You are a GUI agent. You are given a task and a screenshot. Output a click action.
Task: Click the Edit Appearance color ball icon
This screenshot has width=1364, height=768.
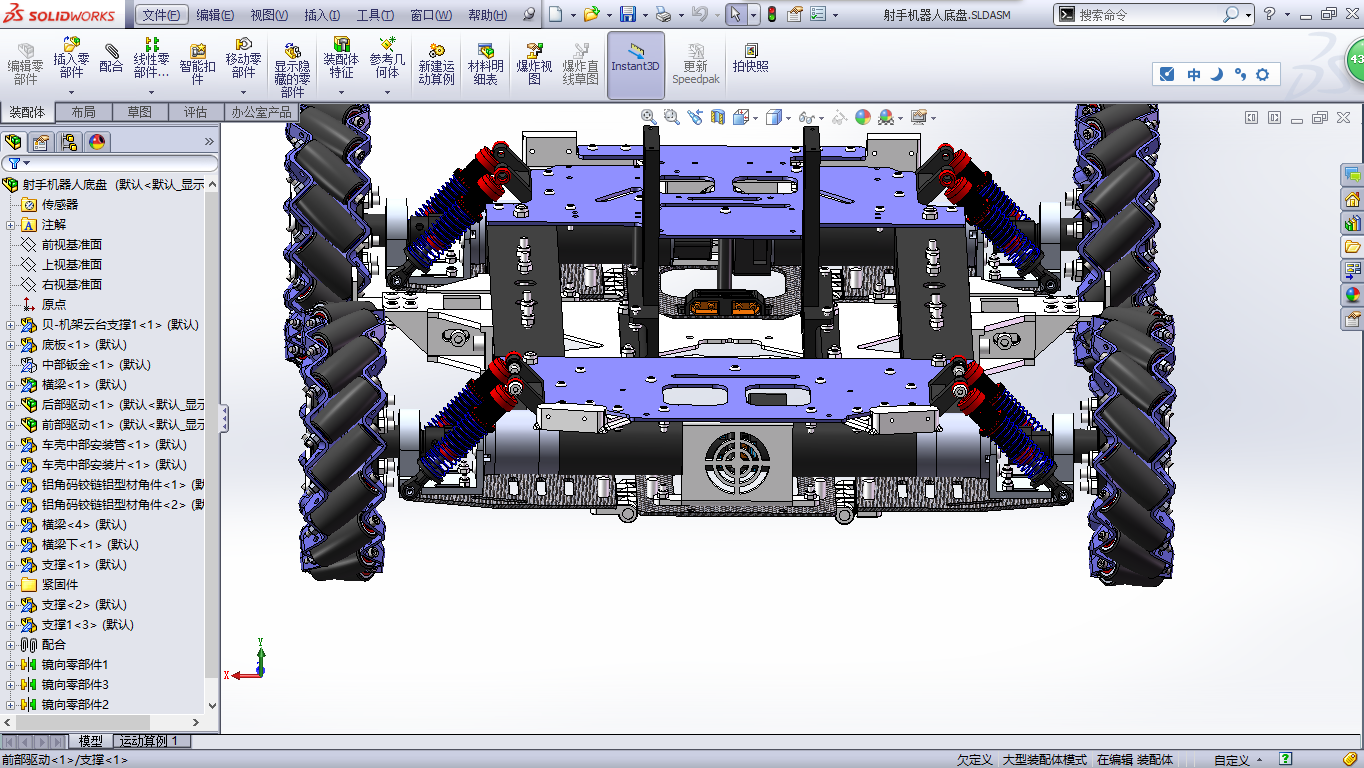point(862,117)
